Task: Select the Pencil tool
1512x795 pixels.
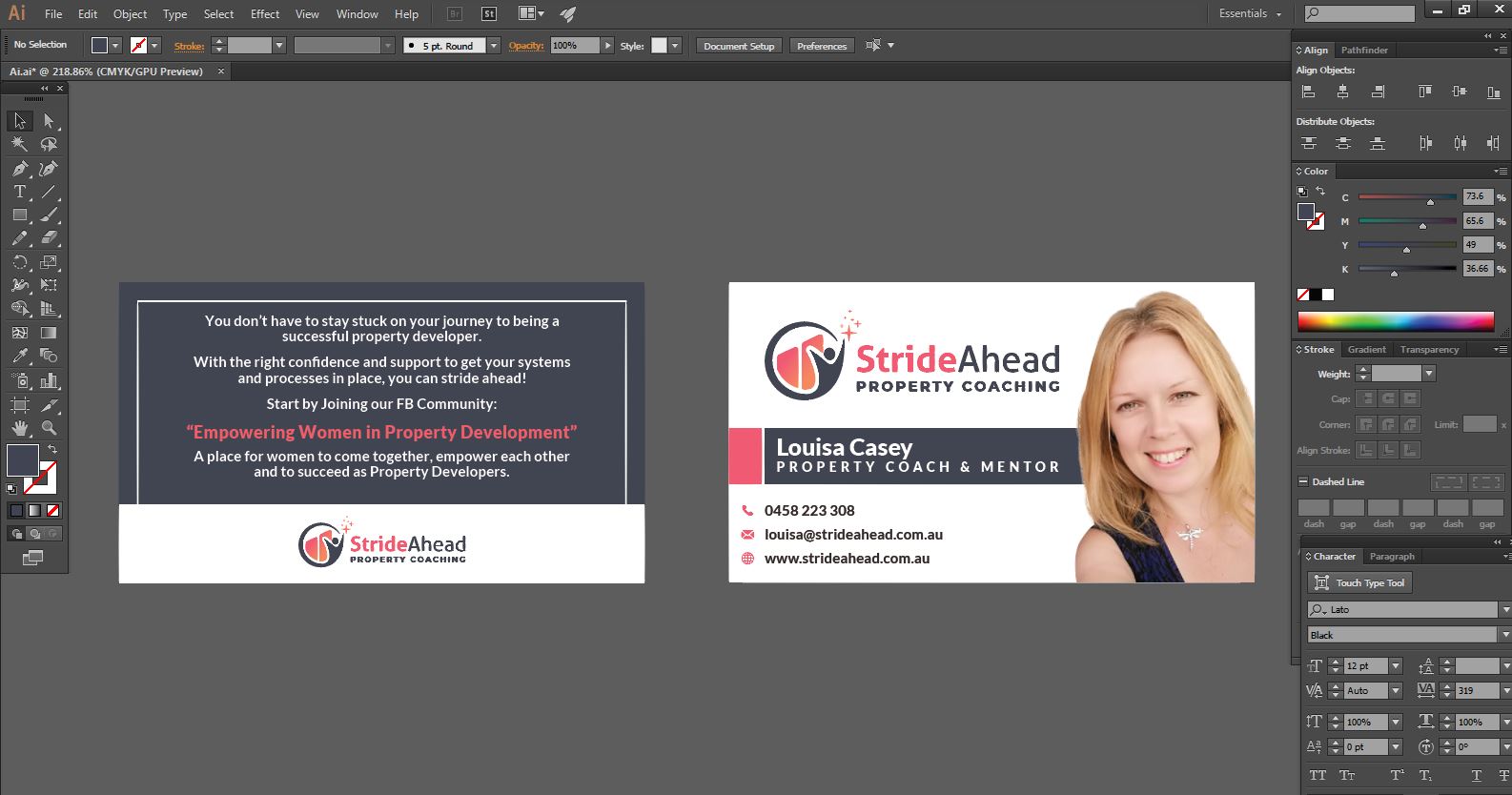Action: tap(20, 238)
